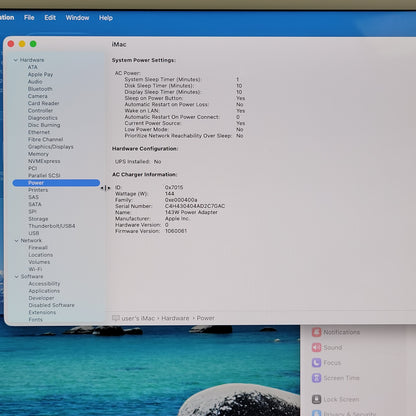Open Lock Screen in System Settings

tap(341, 400)
